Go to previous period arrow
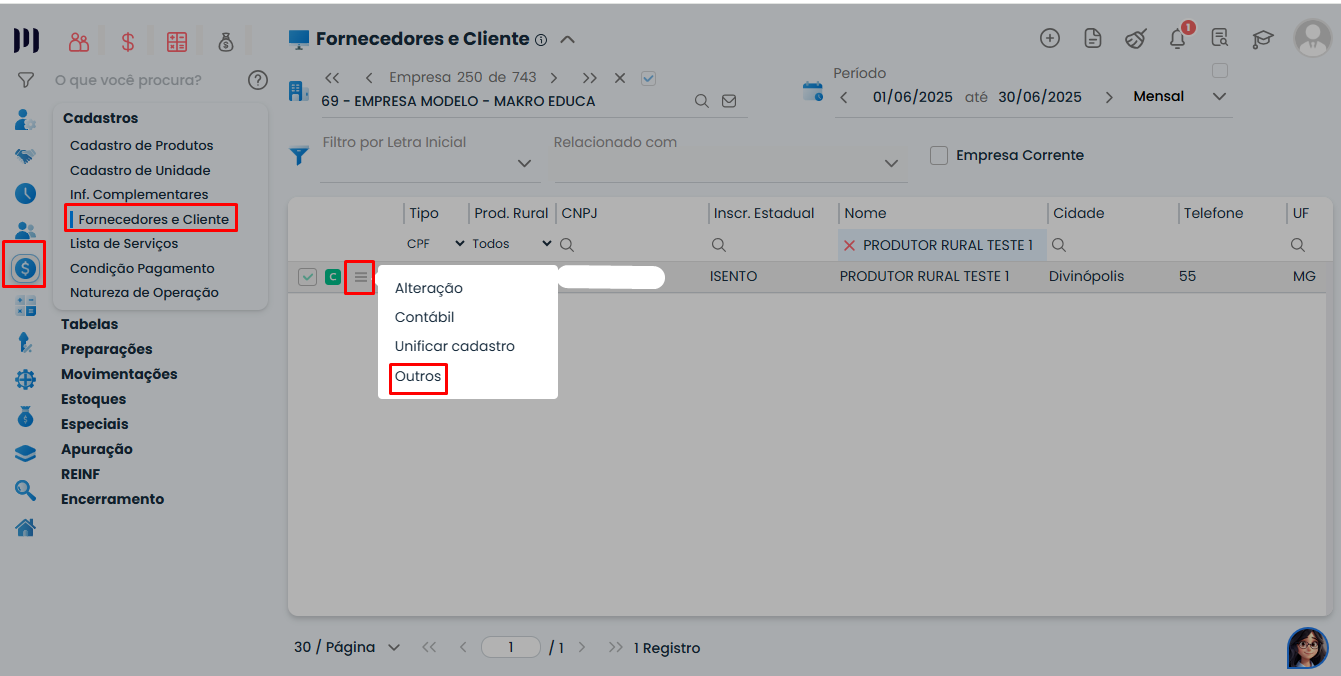 pyautogui.click(x=844, y=97)
